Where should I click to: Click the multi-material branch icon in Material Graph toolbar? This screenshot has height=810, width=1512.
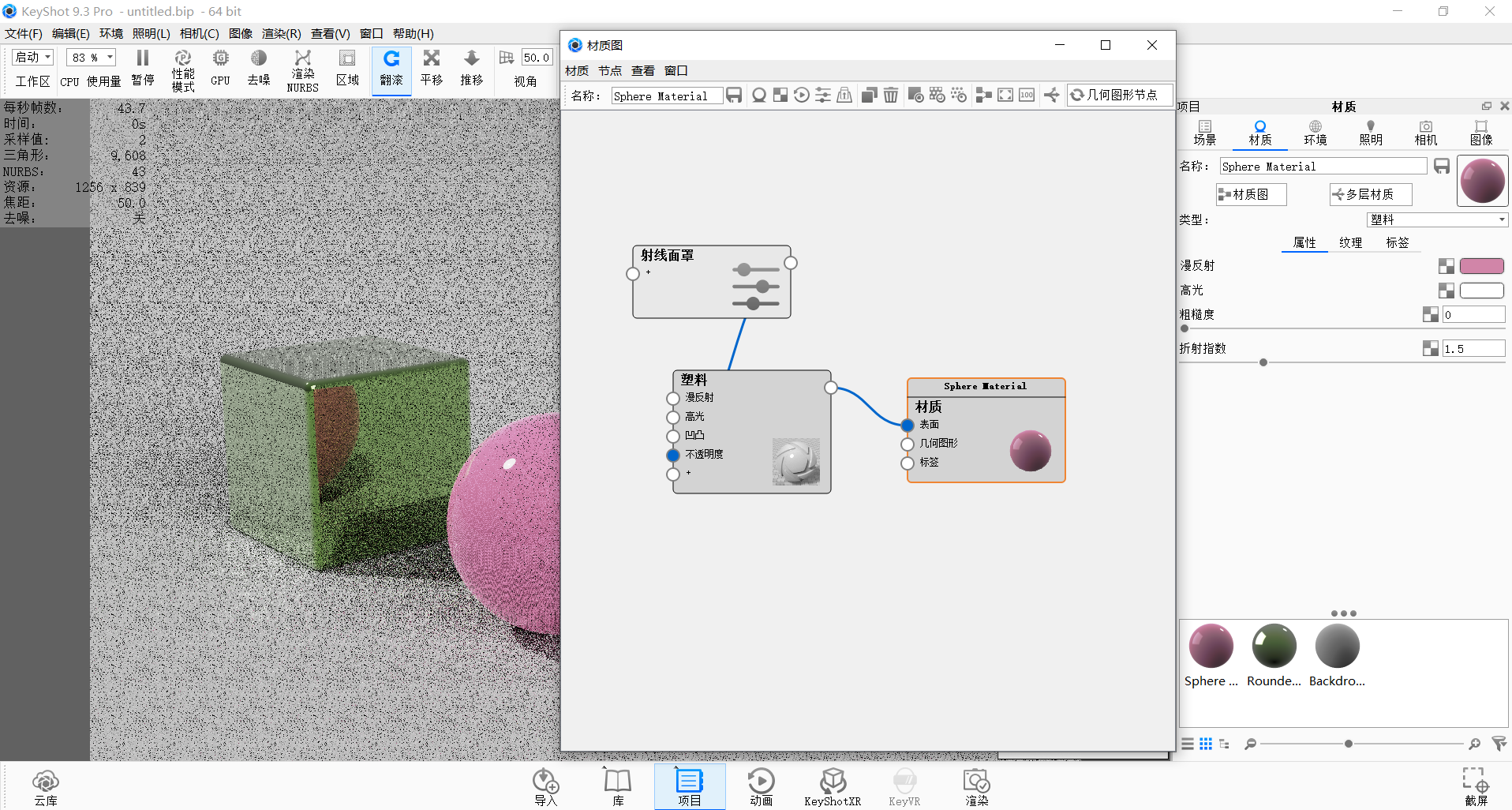(1052, 96)
